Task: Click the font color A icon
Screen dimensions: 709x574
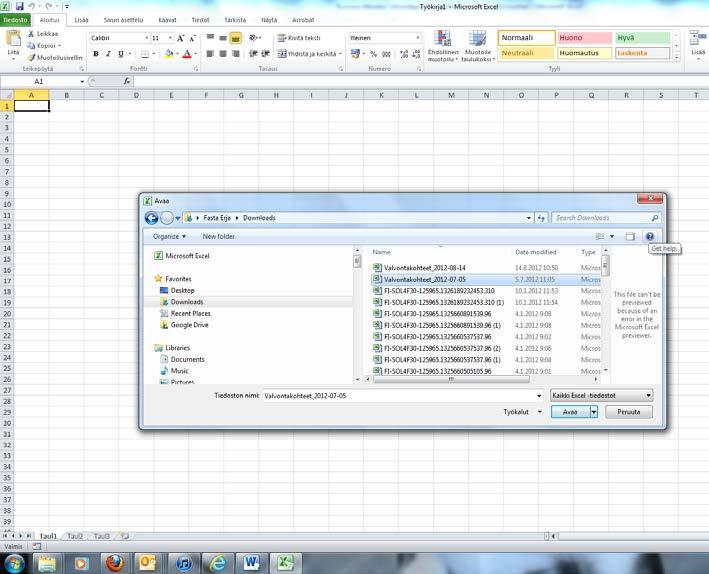Action: click(187, 54)
